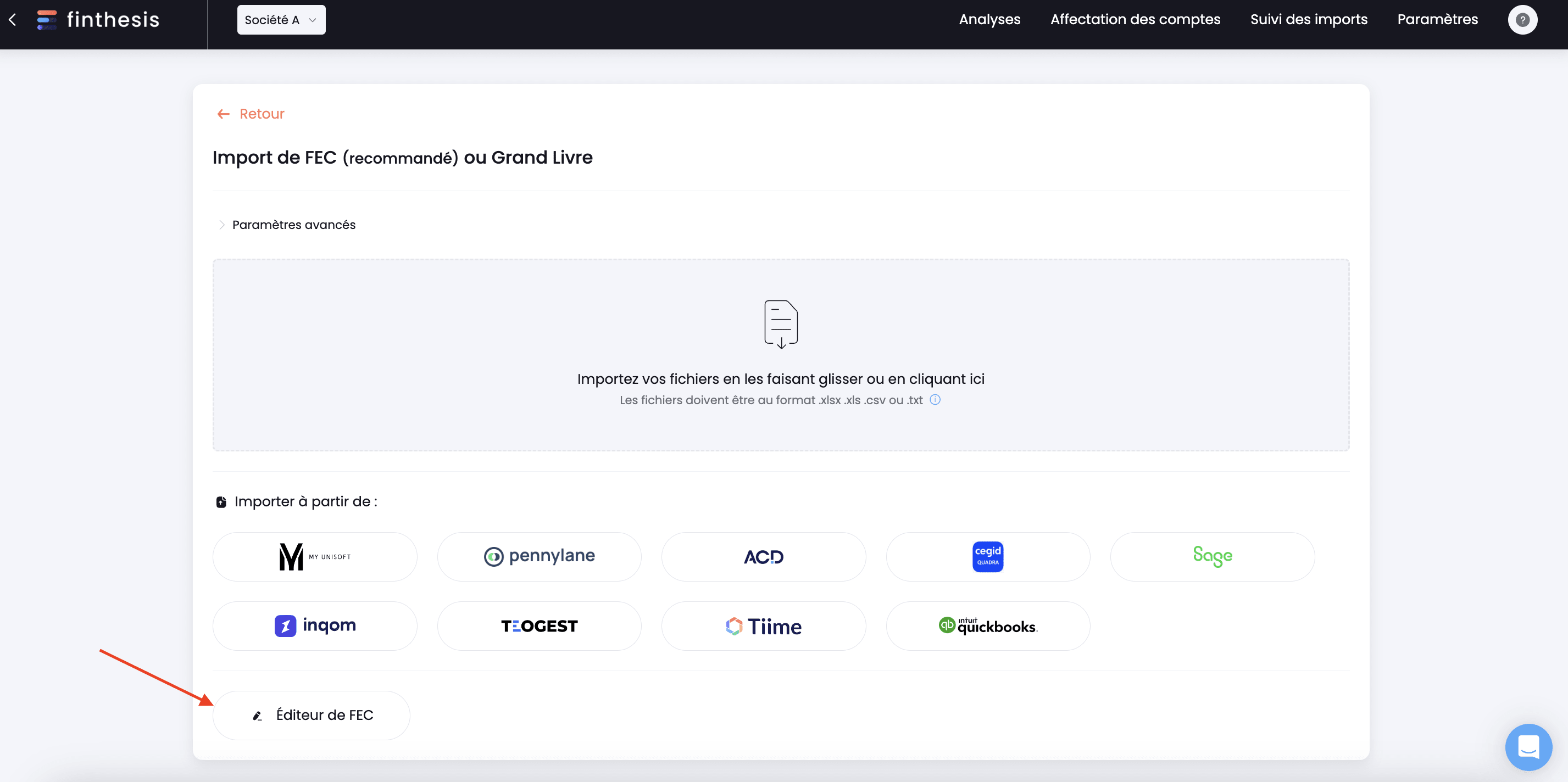Click the Retour link
Viewport: 1568px width, 782px height.
click(x=251, y=114)
